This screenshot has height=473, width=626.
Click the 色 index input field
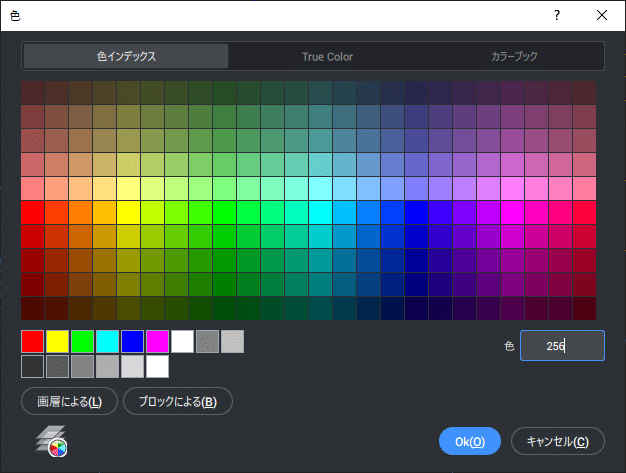[562, 346]
